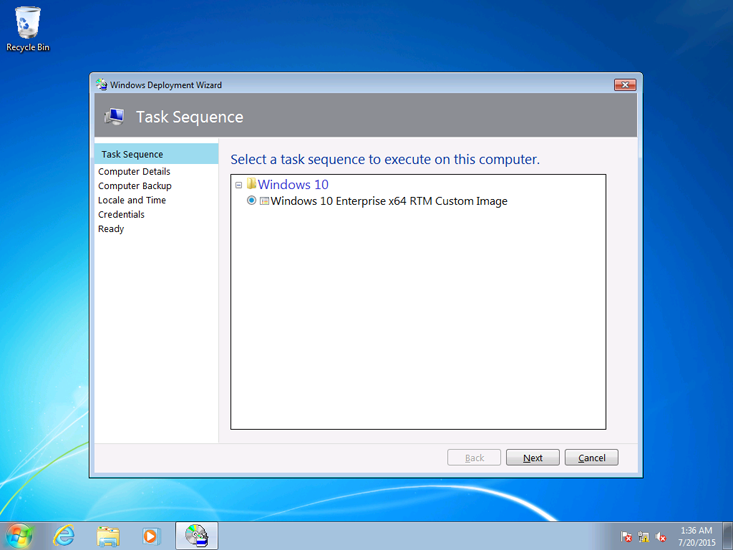
Task: Go to Computer Backup step
Action: point(134,186)
